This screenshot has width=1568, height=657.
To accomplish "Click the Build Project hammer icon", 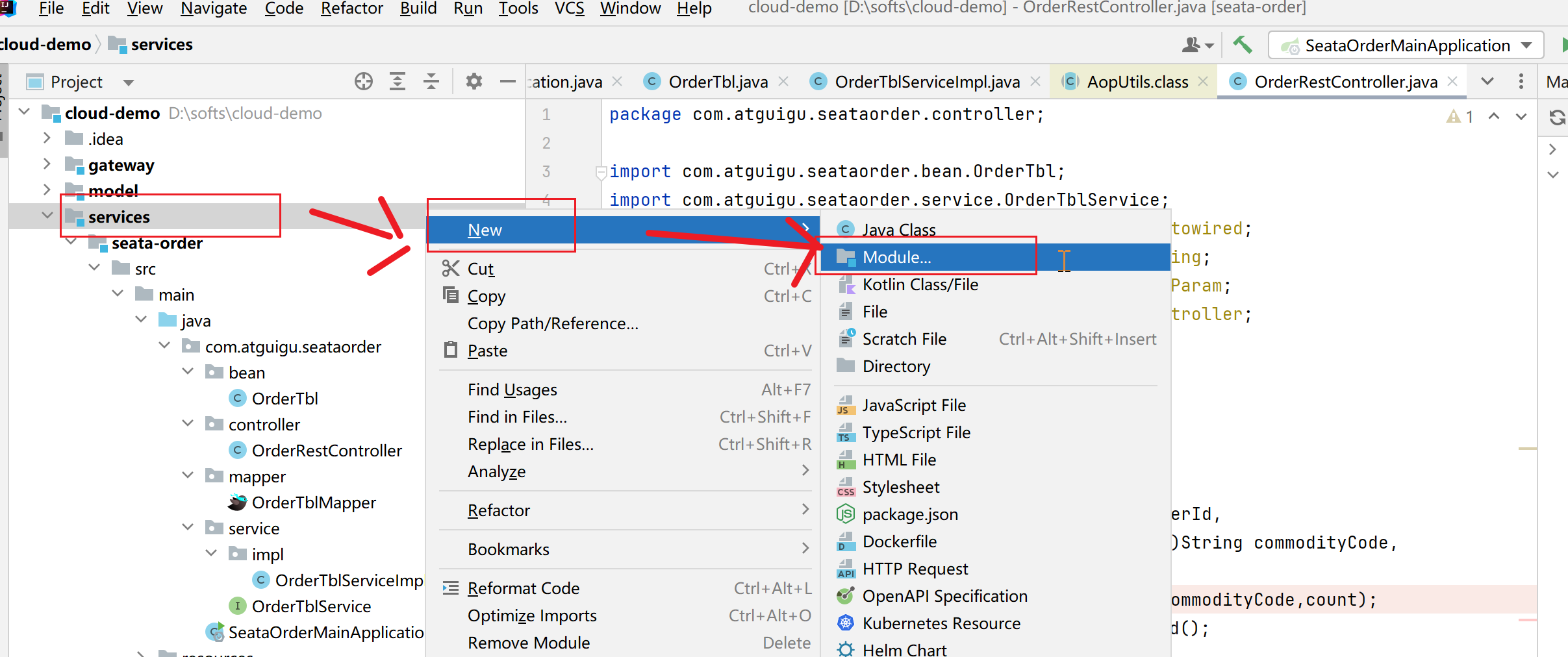I will click(1243, 45).
